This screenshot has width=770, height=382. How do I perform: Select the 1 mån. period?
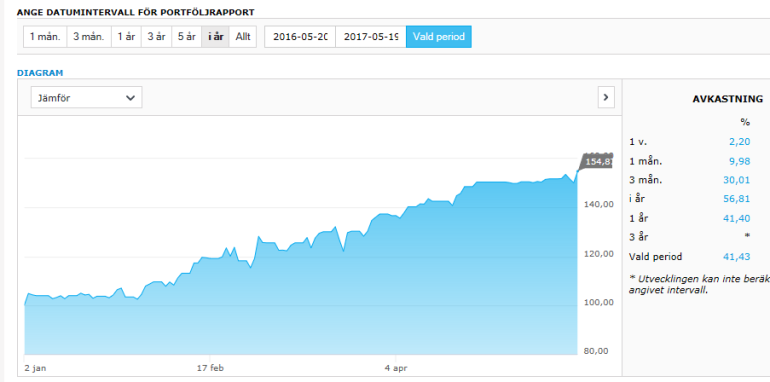(45, 37)
